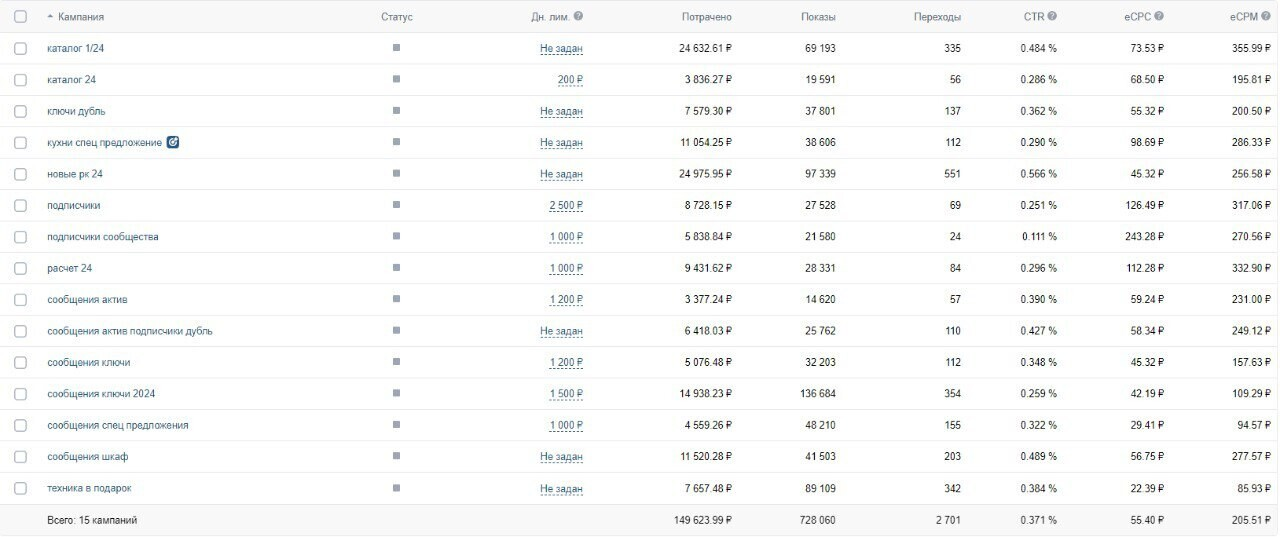This screenshot has width=1280, height=537.
Task: Click status icon in расчет 24 row
Action: 396,268
